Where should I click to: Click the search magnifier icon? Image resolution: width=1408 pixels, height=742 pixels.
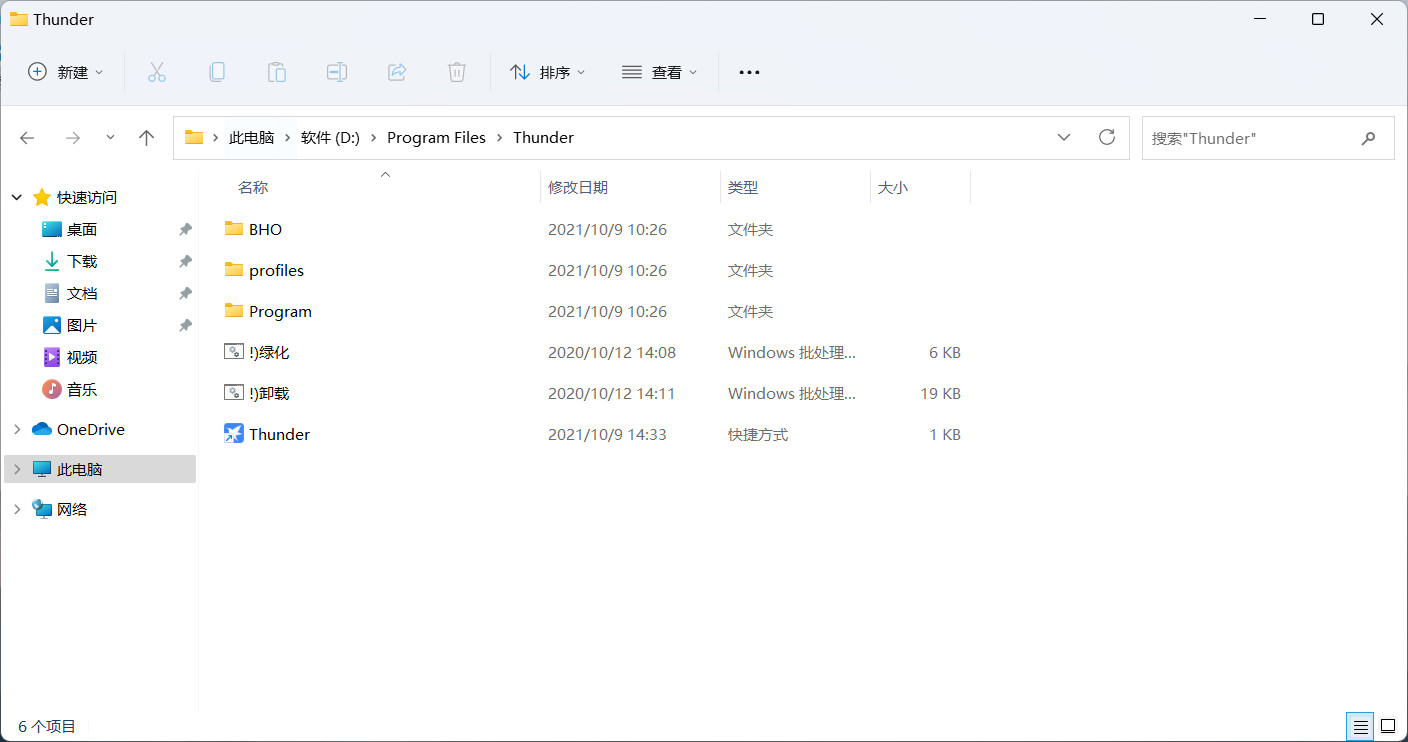point(1369,138)
